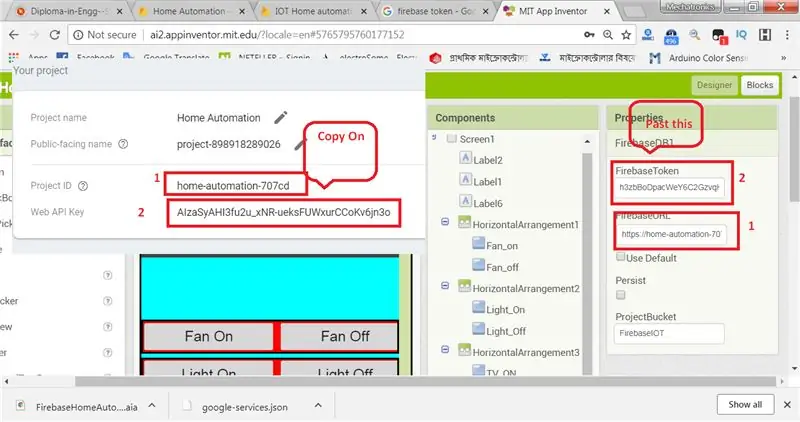Select the Label2 component icon

point(465,159)
